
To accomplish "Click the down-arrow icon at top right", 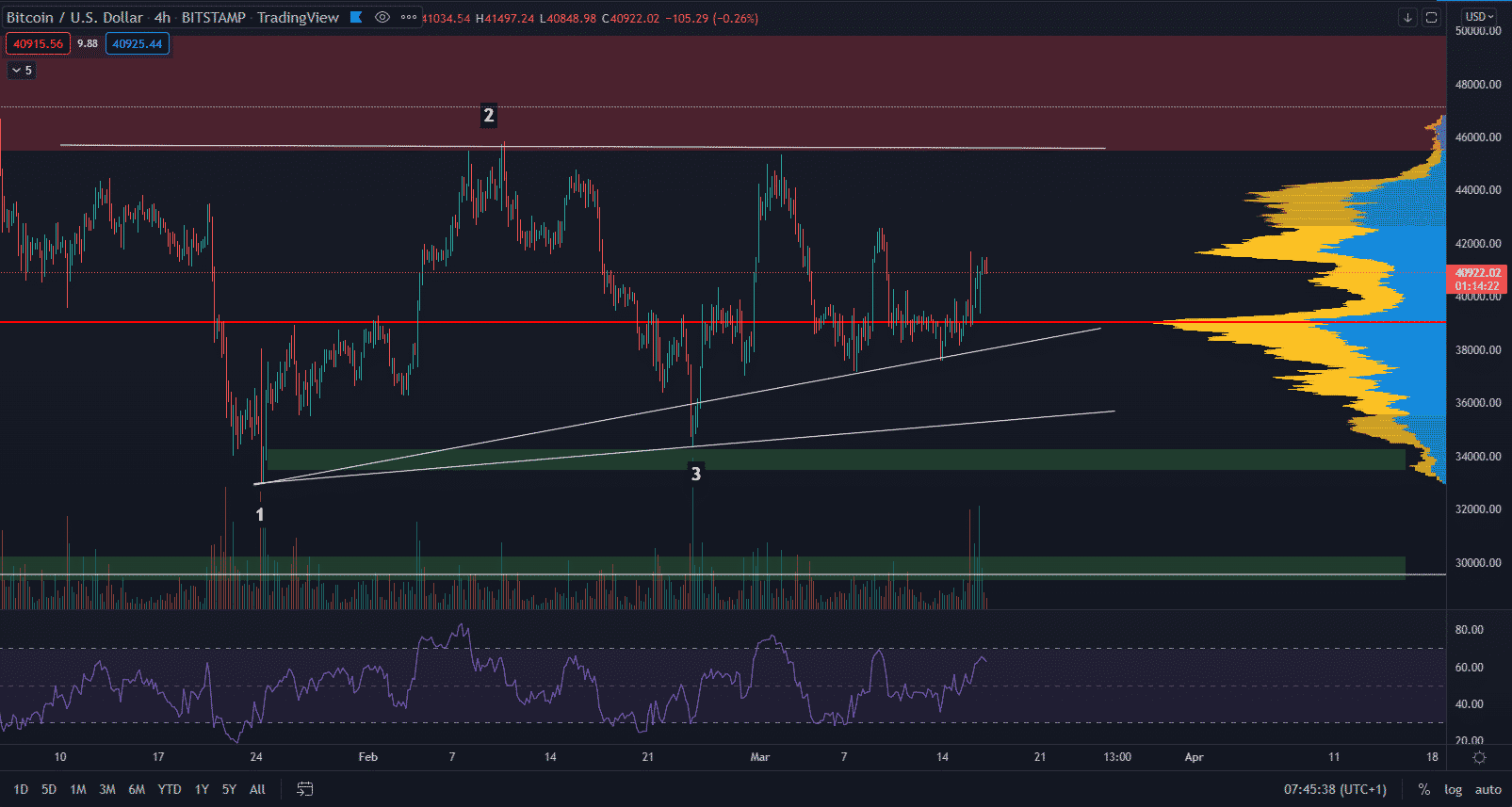I will coord(1407,17).
